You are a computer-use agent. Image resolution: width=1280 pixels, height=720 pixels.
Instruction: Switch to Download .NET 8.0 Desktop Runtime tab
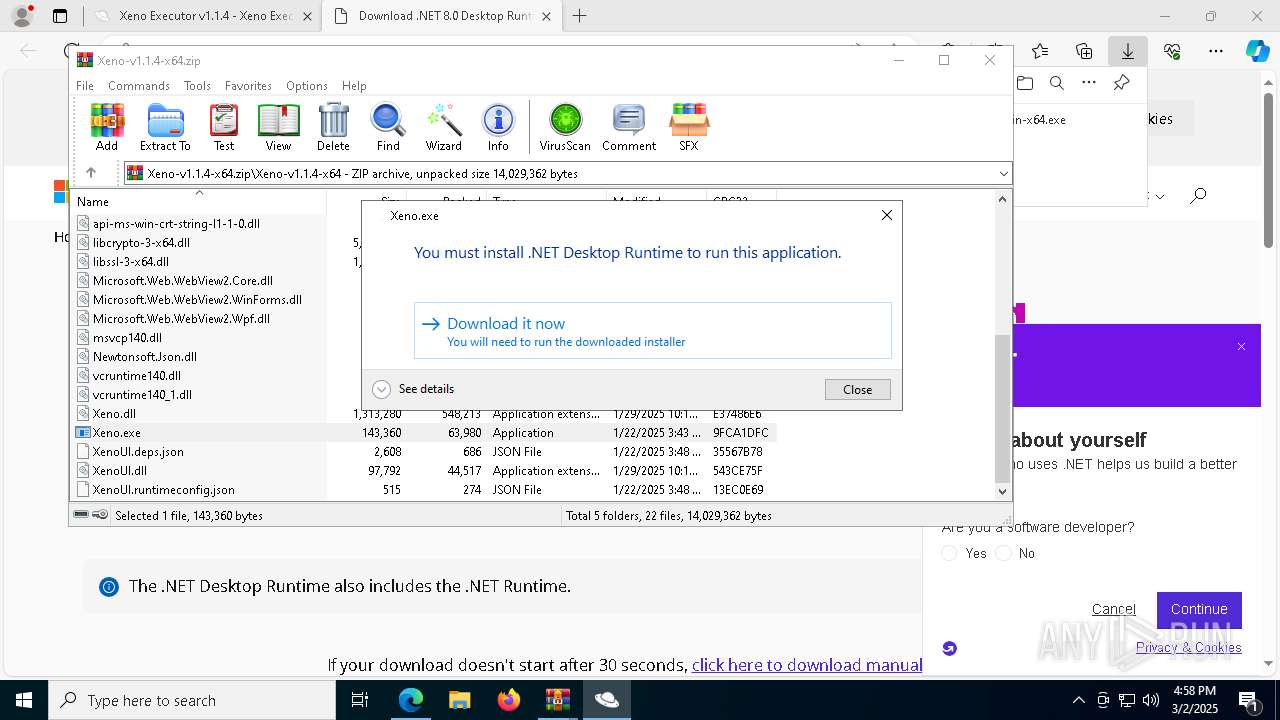(x=442, y=16)
